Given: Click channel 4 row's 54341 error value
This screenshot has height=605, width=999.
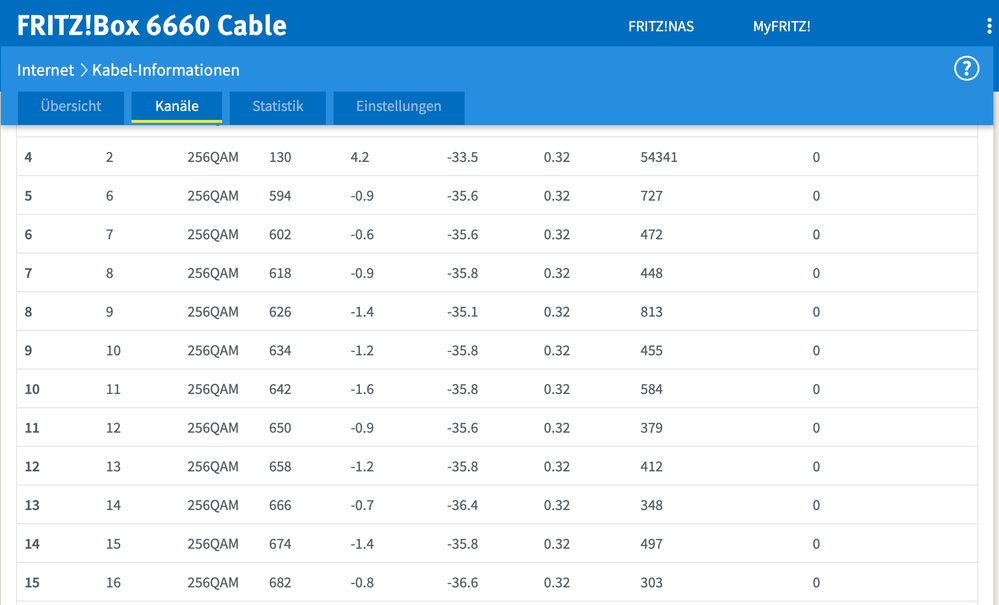Looking at the screenshot, I should 659,157.
